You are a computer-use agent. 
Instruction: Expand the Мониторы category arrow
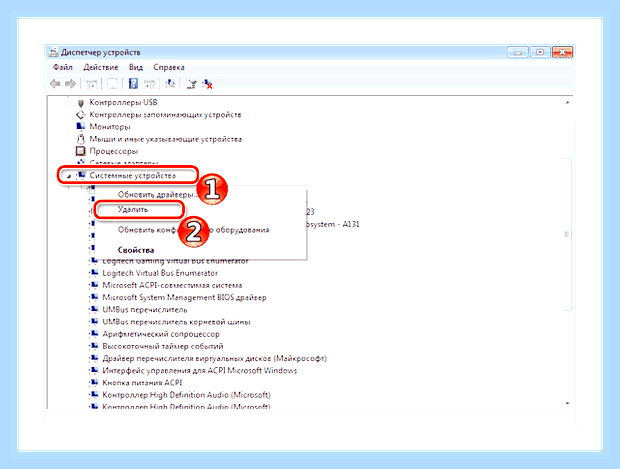pyautogui.click(x=69, y=127)
